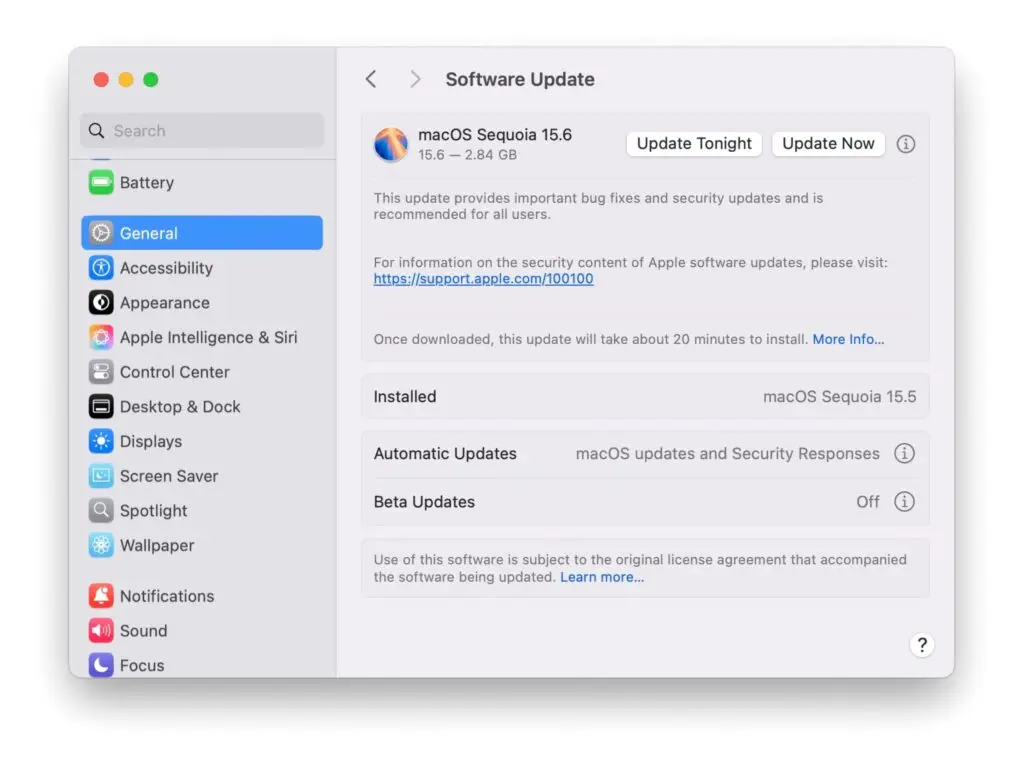
Task: Click the '15.6 — 2.84 GB' size text
Action: tap(468, 155)
